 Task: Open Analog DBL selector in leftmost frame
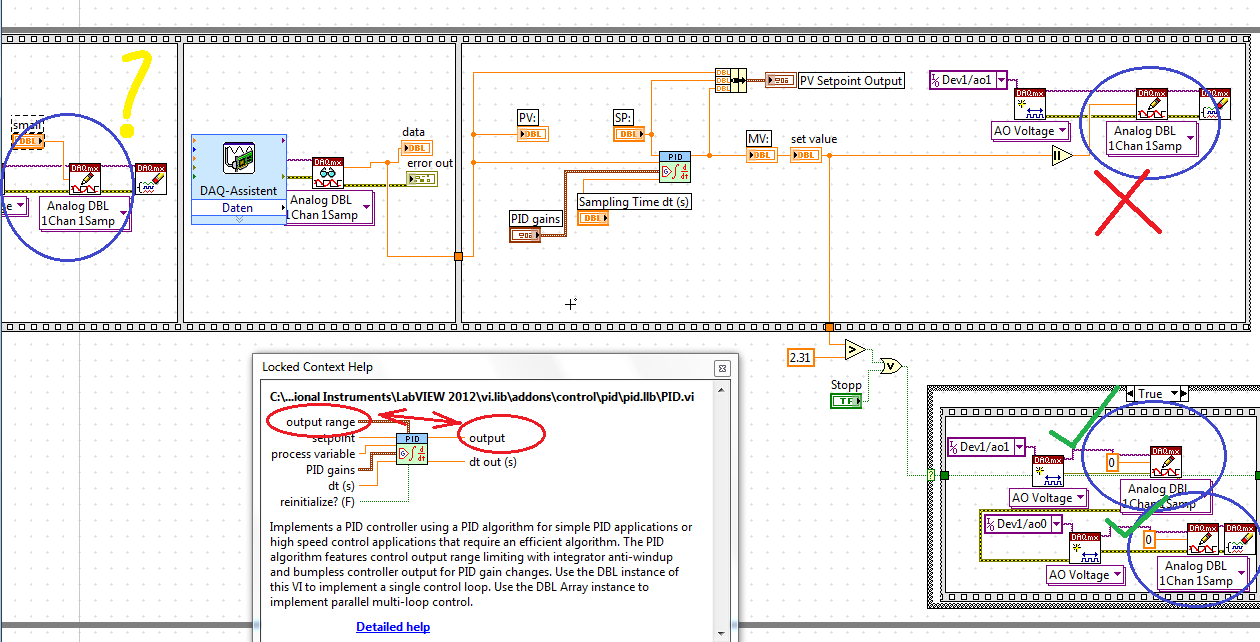pyautogui.click(x=125, y=215)
